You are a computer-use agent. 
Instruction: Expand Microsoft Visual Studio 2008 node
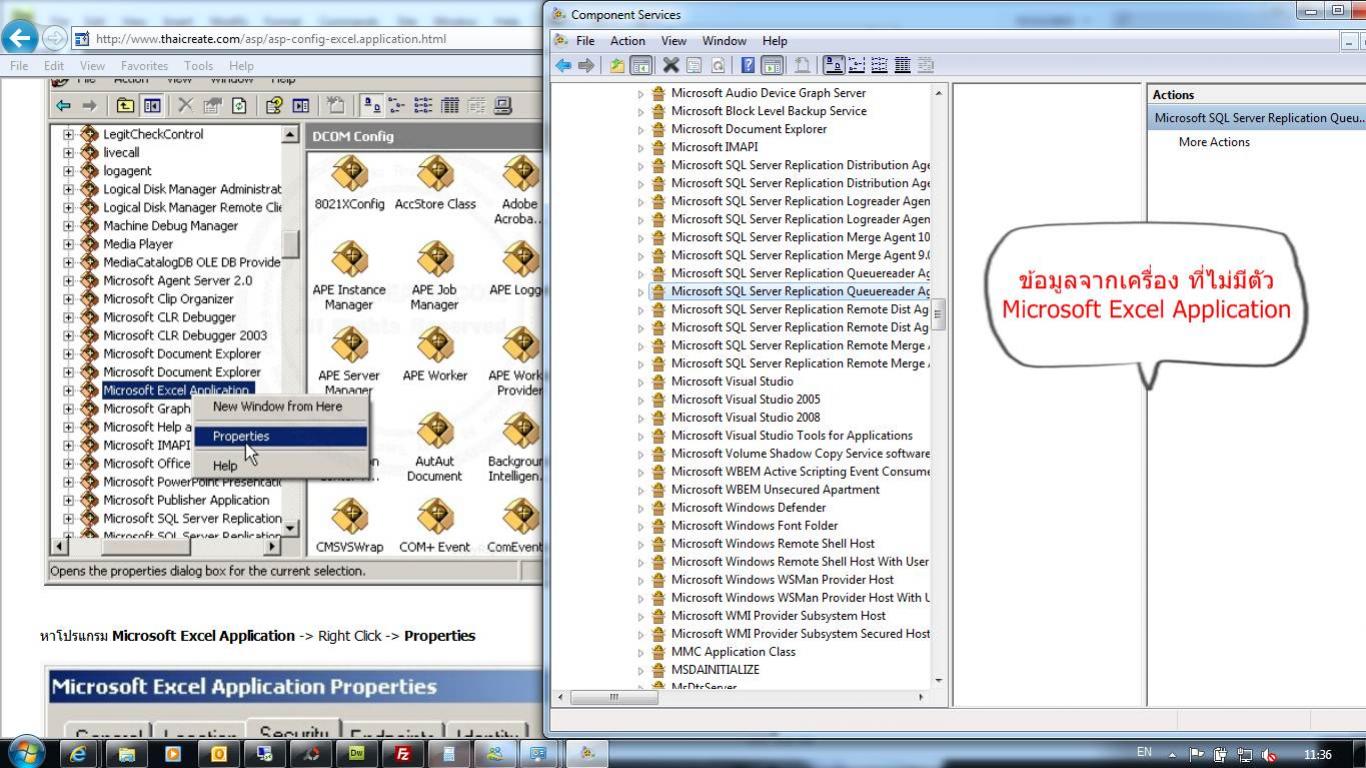(641, 417)
